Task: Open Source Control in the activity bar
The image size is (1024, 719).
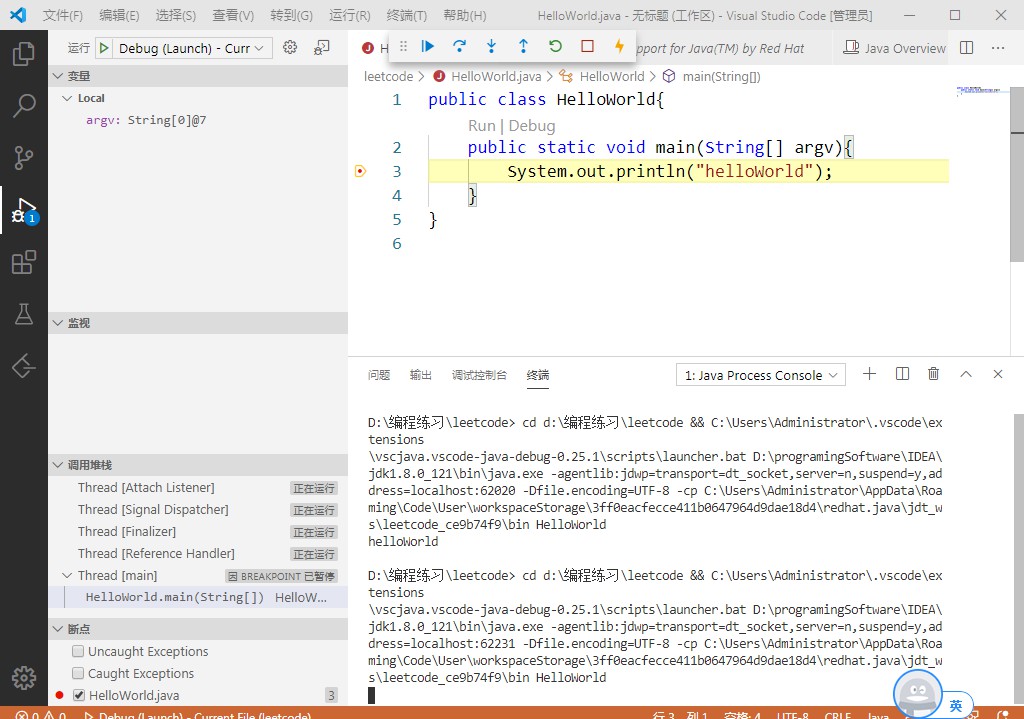Action: click(x=25, y=157)
